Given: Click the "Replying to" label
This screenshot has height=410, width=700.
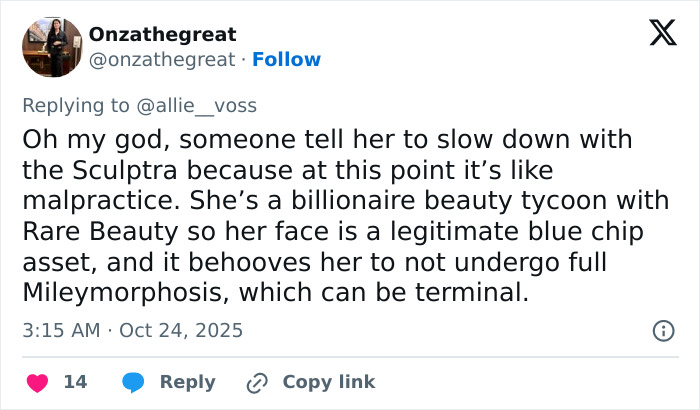Looking at the screenshot, I should tap(76, 104).
